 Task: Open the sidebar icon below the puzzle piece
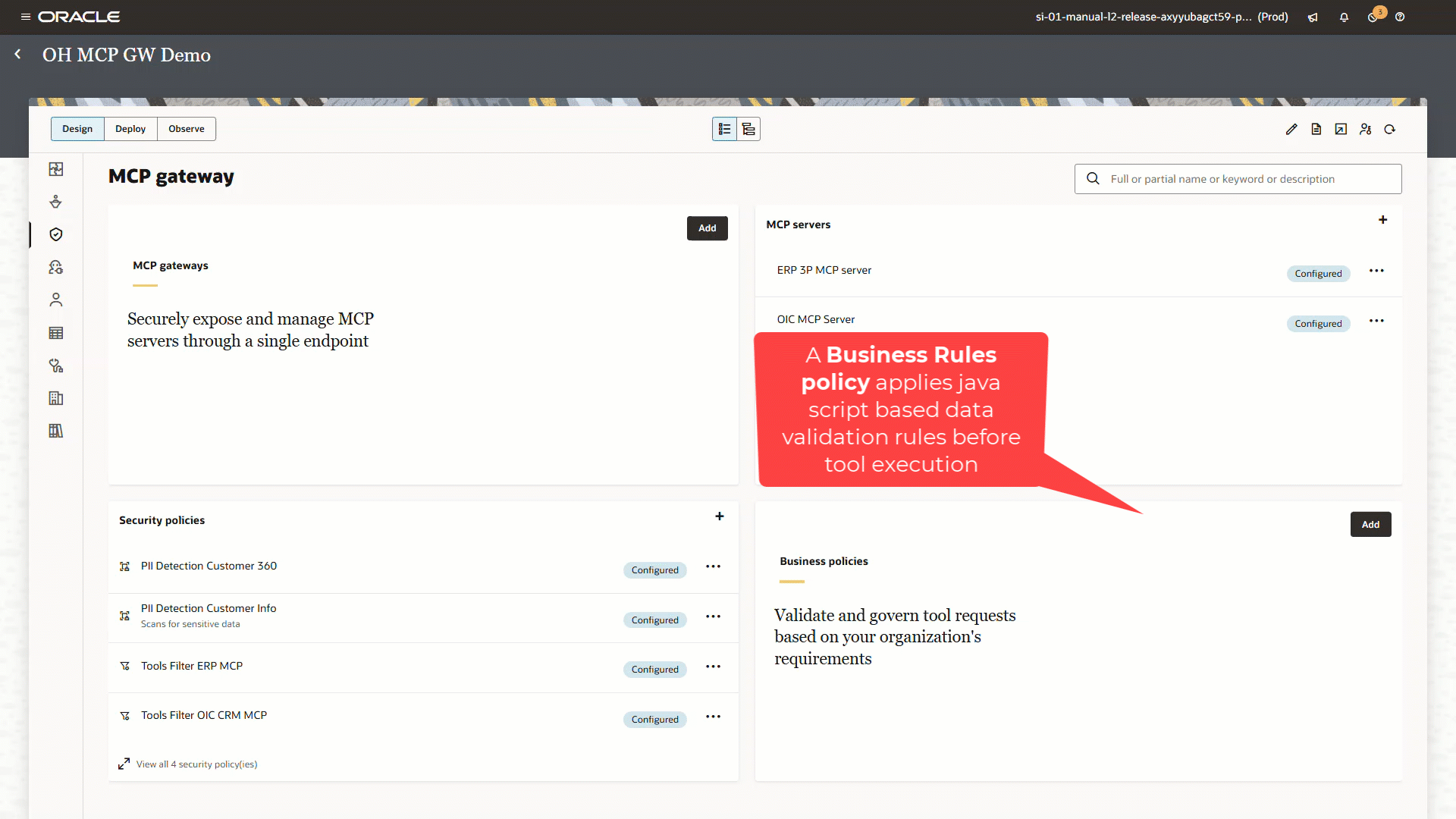[56, 202]
